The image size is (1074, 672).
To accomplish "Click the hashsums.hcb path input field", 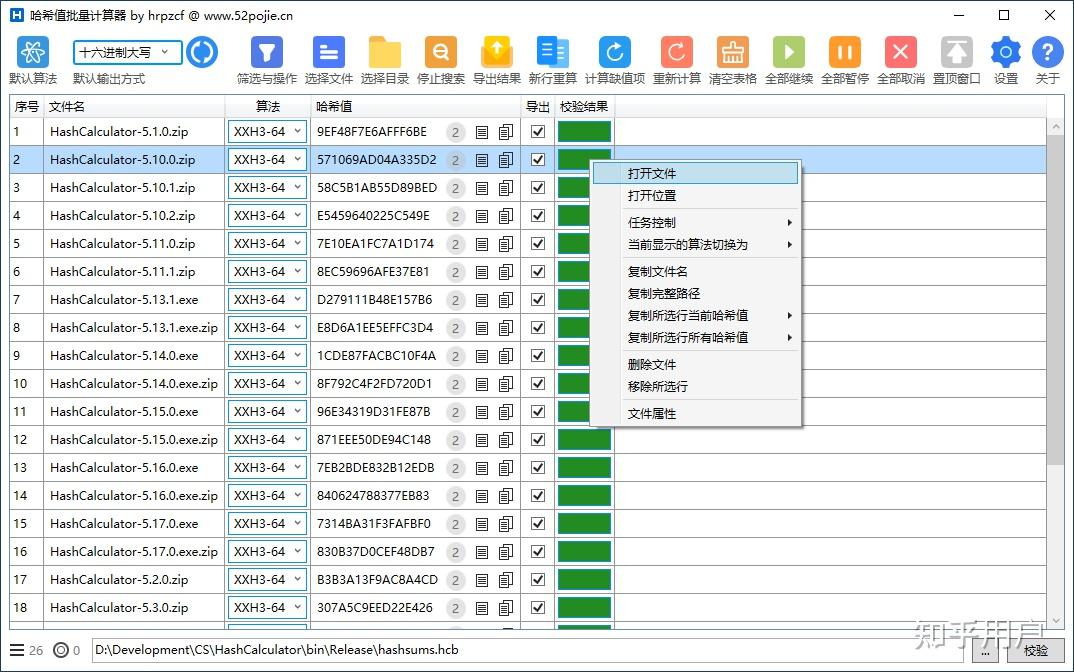I will (x=500, y=650).
